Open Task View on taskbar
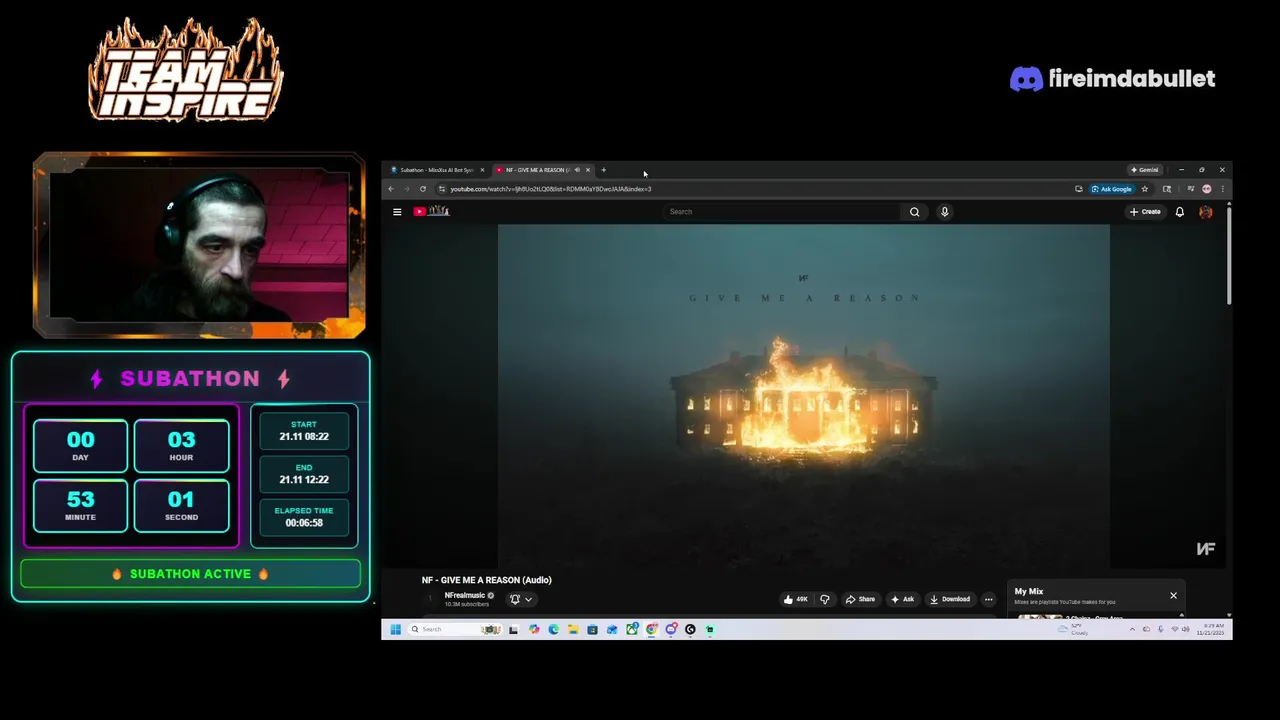 point(513,629)
